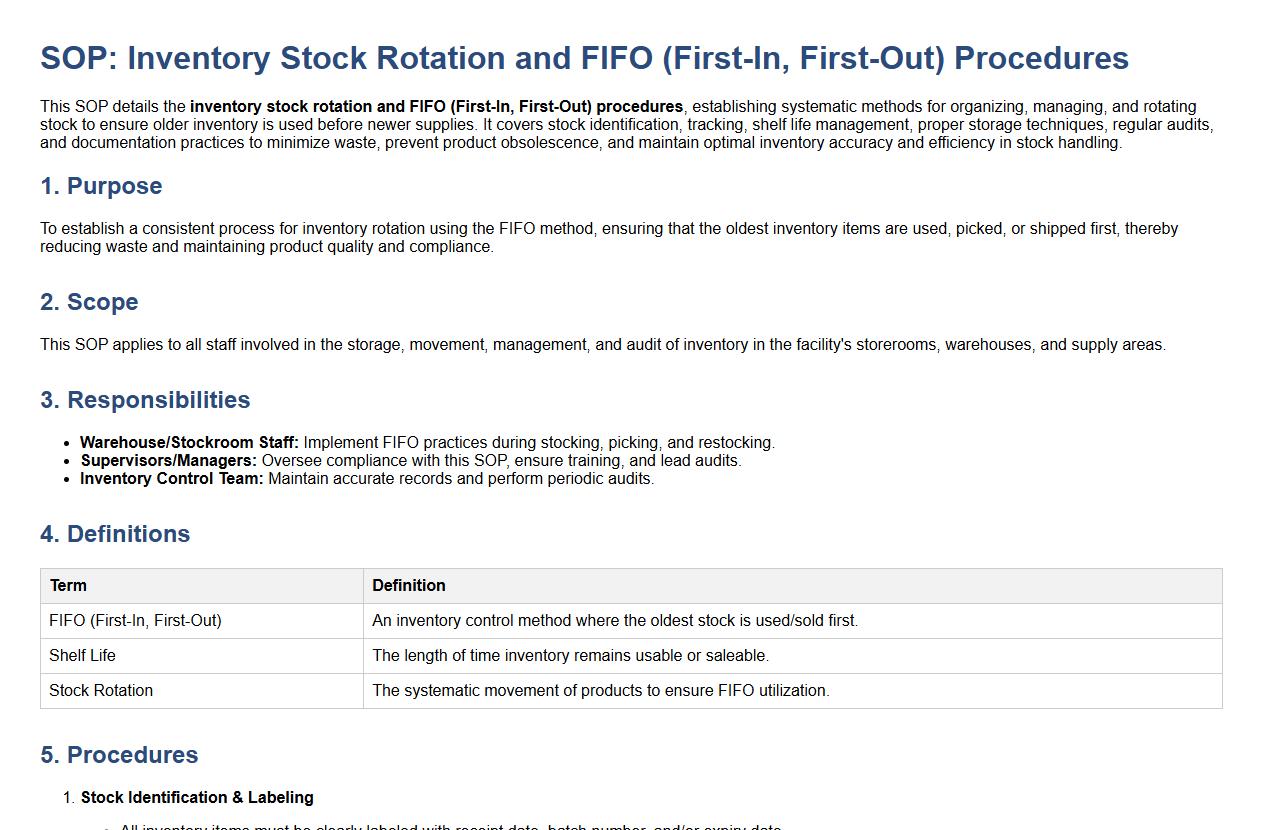The image size is (1263, 830).
Task: Click the Stock Rotation definition cell
Action: (600, 691)
